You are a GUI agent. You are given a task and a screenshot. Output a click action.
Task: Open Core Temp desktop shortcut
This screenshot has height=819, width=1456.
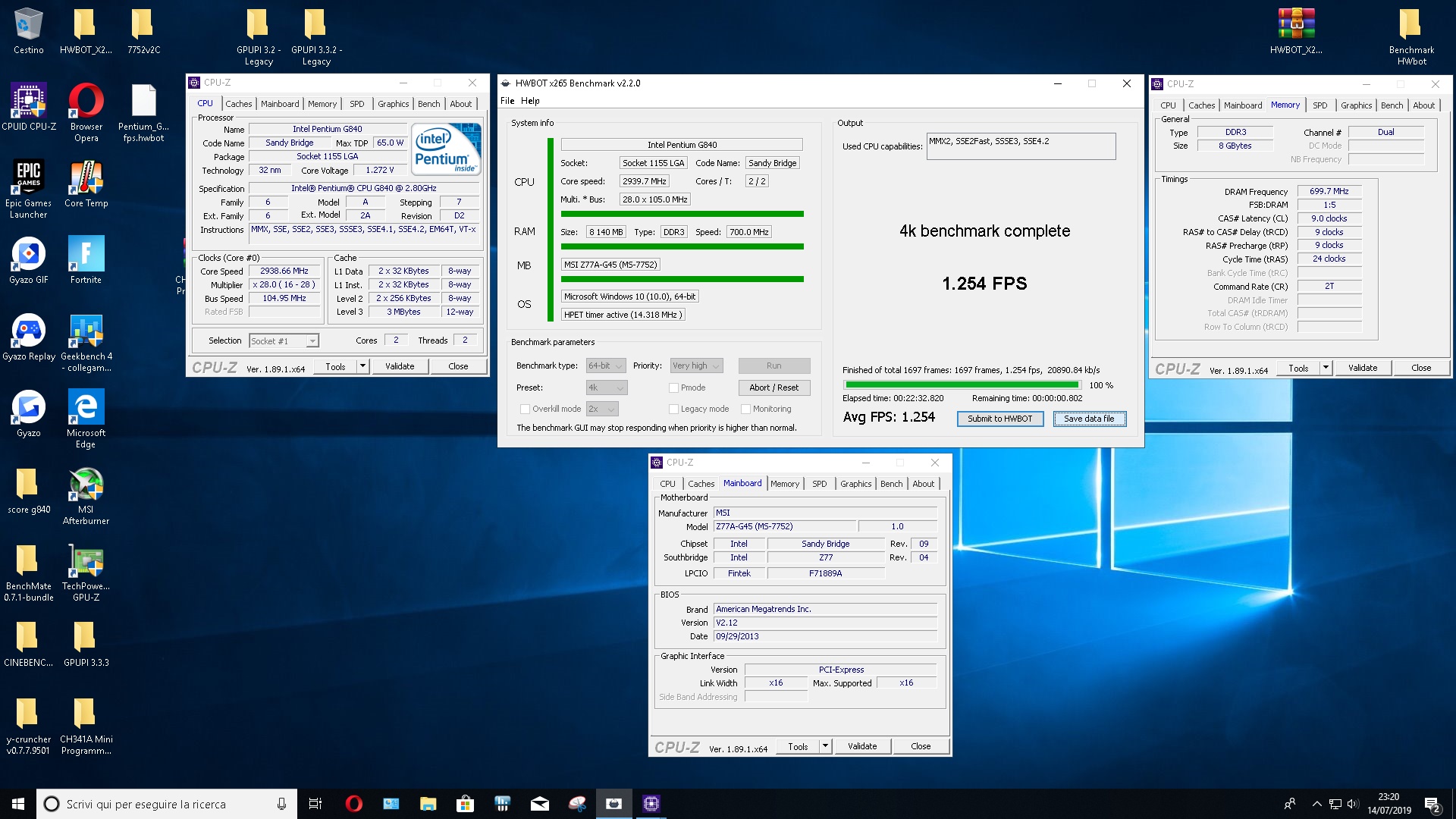click(x=86, y=184)
